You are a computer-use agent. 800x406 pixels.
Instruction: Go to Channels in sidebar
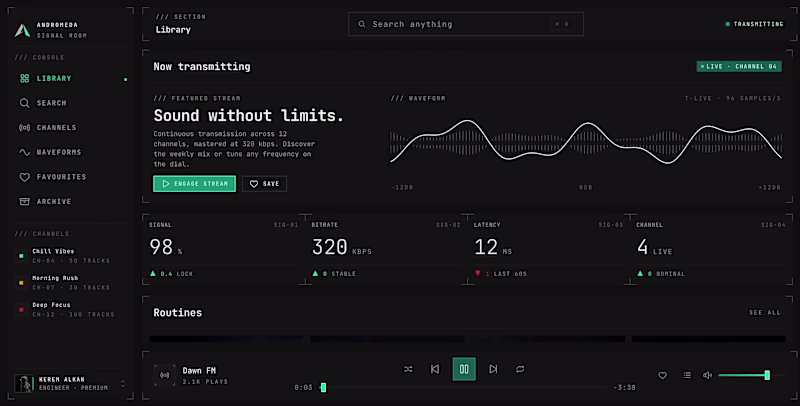pos(71,128)
